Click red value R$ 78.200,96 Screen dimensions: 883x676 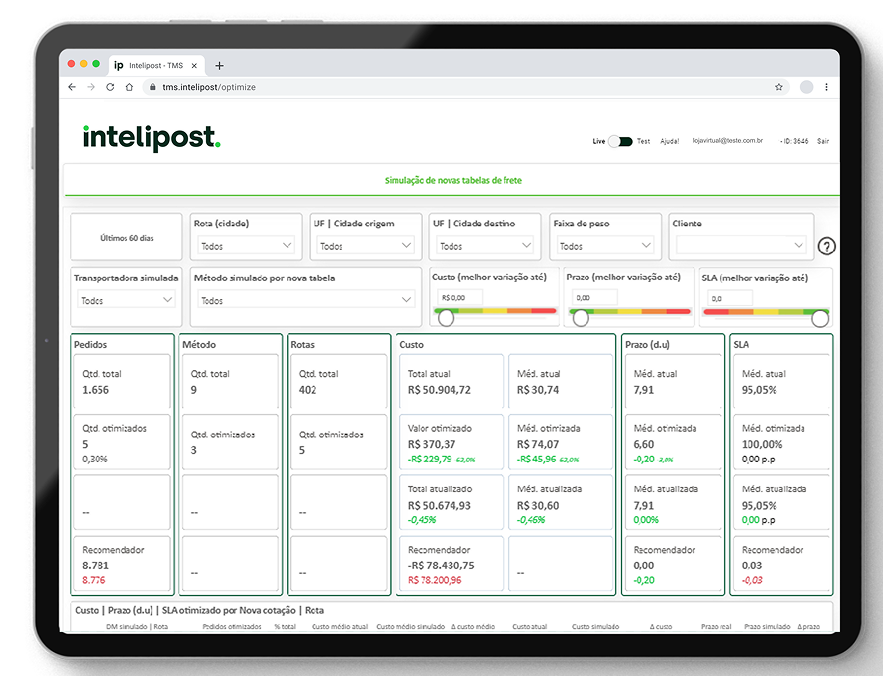tap(434, 580)
